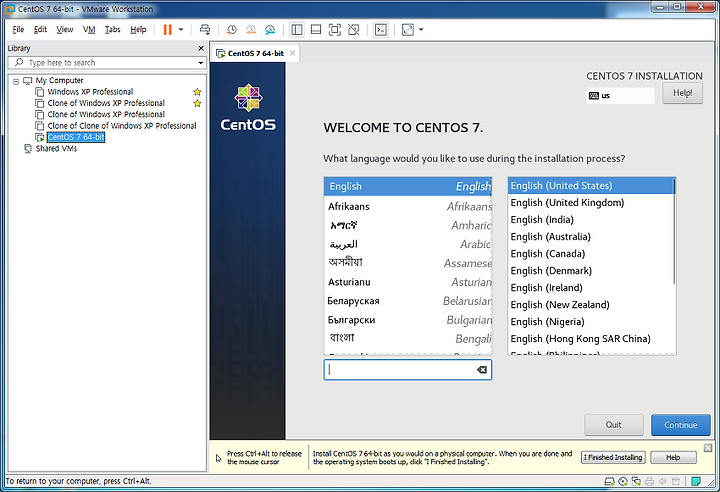Toggle the library sidebar view icon
Screen dimensions: 720x492
(297, 30)
